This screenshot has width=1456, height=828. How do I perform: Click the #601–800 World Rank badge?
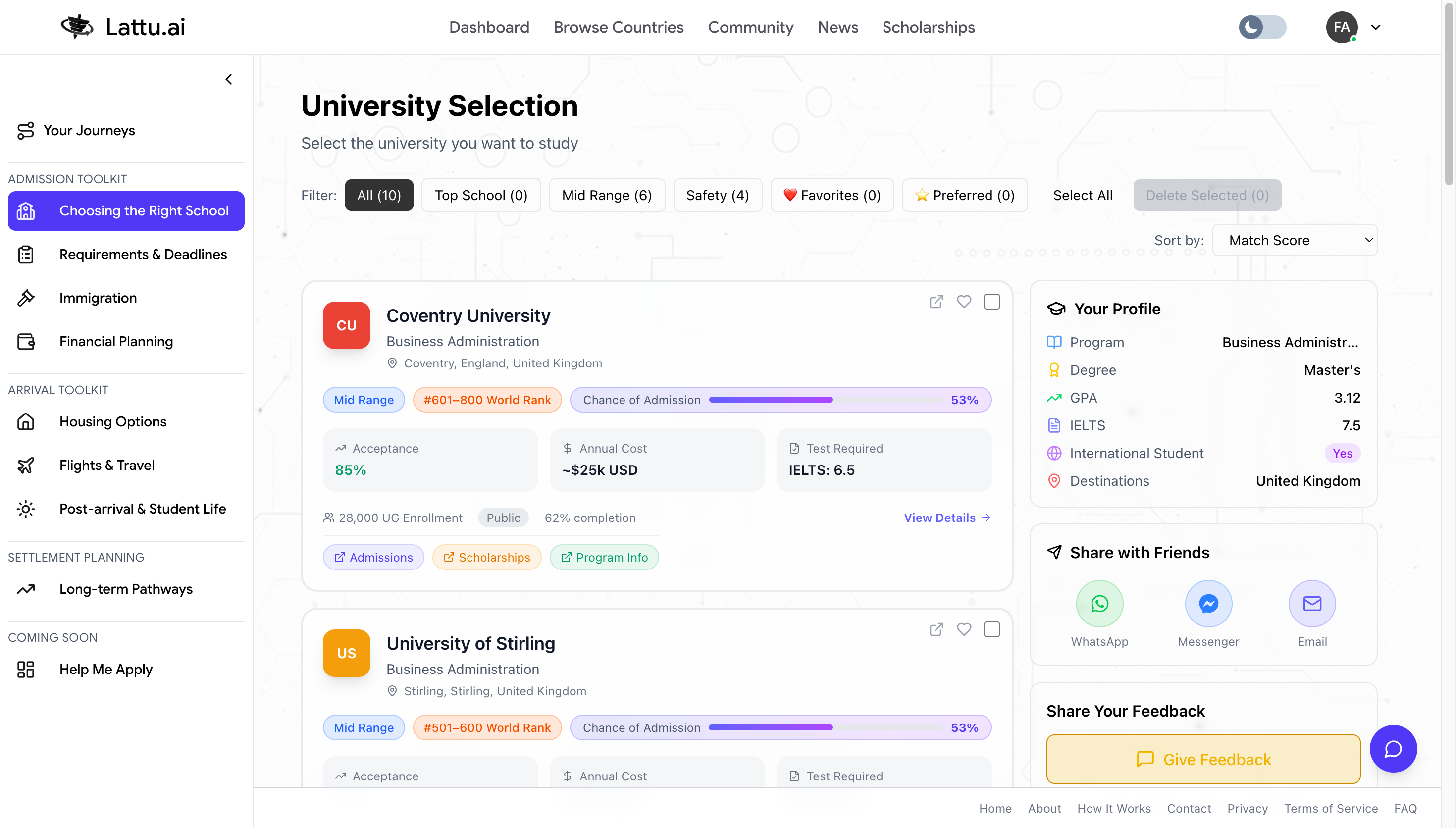(487, 400)
